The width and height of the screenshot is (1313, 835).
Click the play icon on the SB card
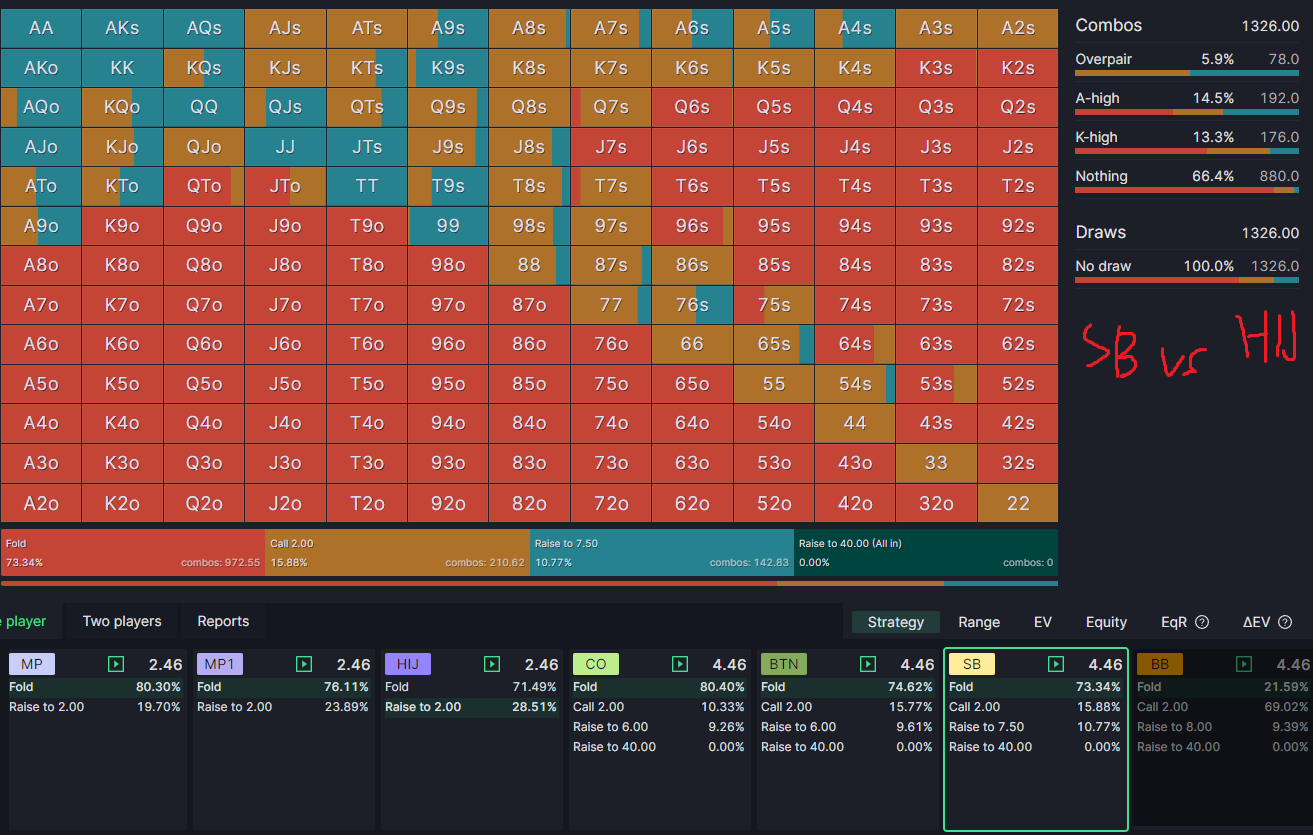pyautogui.click(x=1056, y=664)
